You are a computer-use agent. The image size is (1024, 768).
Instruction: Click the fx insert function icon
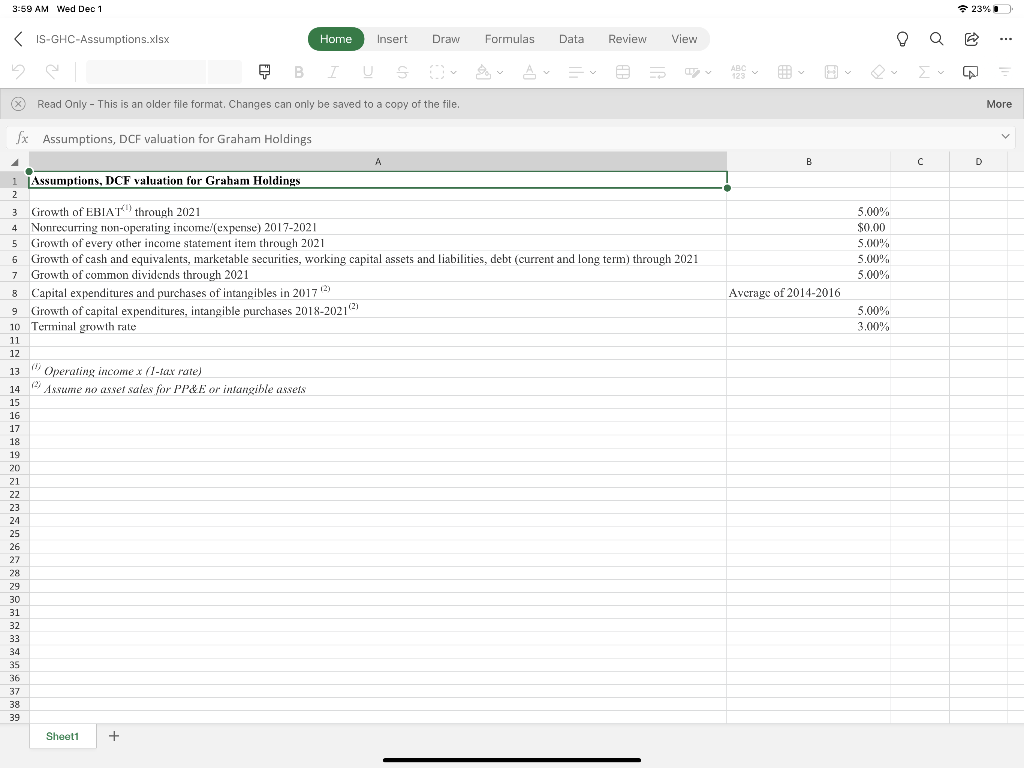tap(22, 138)
